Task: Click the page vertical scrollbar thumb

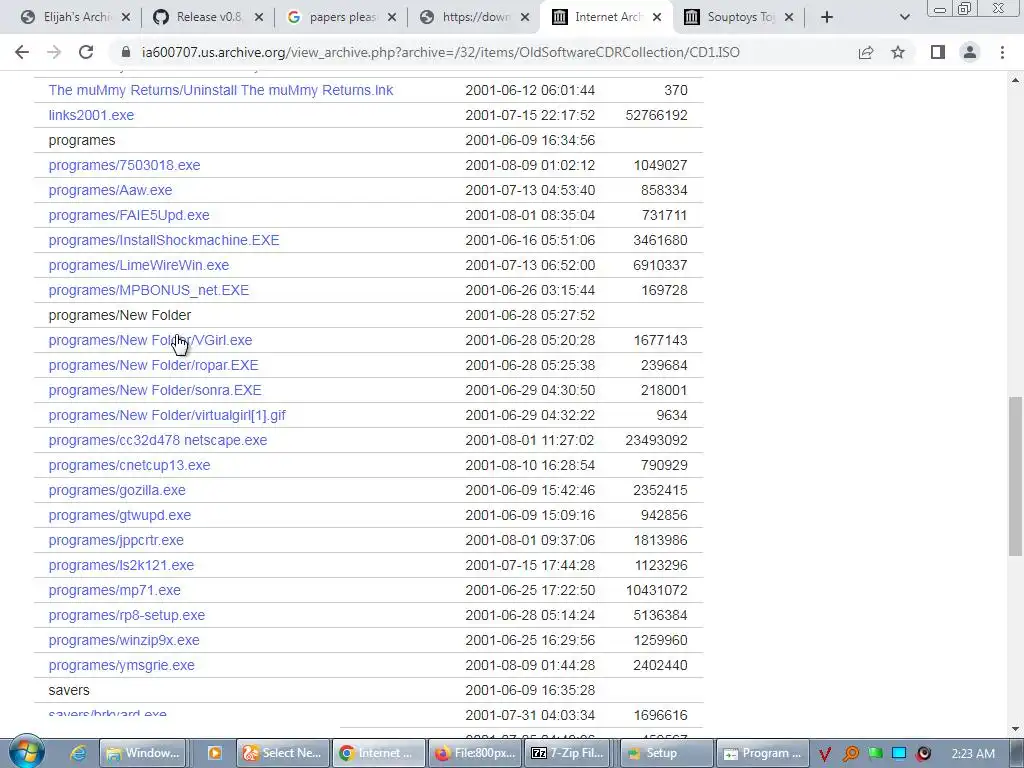Action: (1016, 476)
